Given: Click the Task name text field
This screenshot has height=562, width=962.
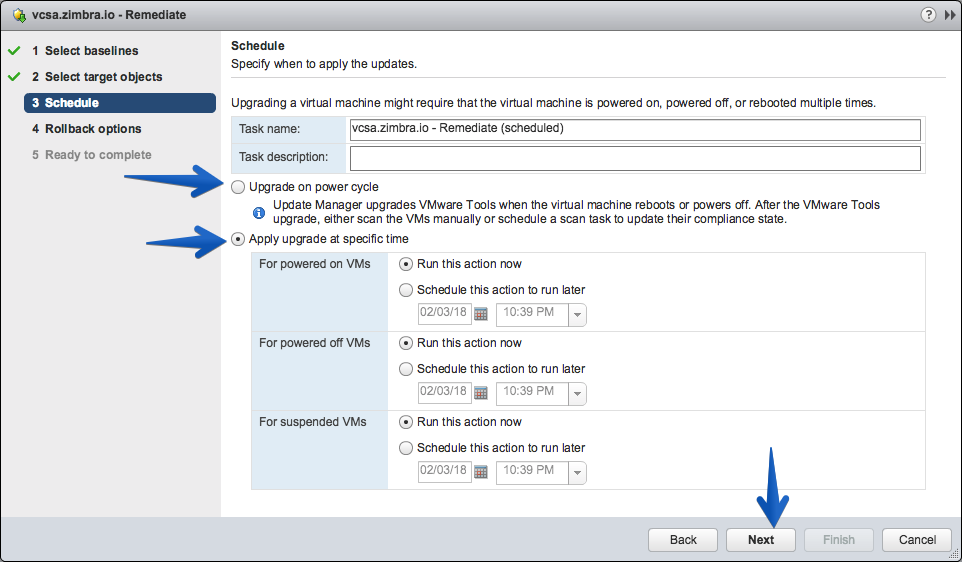Looking at the screenshot, I should (635, 129).
